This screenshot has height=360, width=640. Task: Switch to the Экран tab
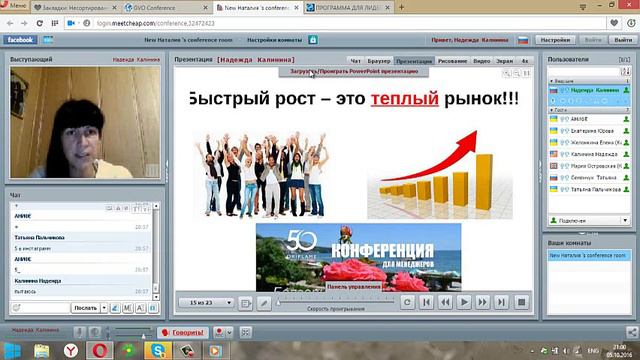tap(504, 61)
